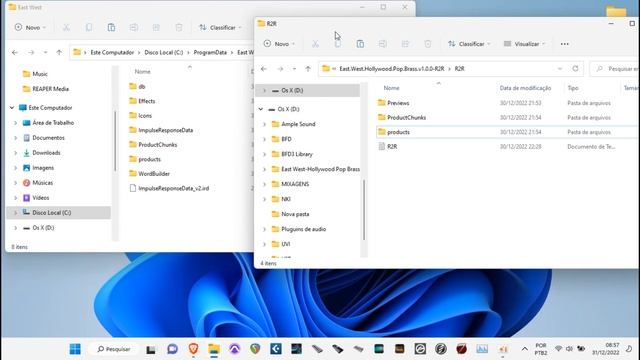Click the Pesquisar search field in R2R window

615,69
